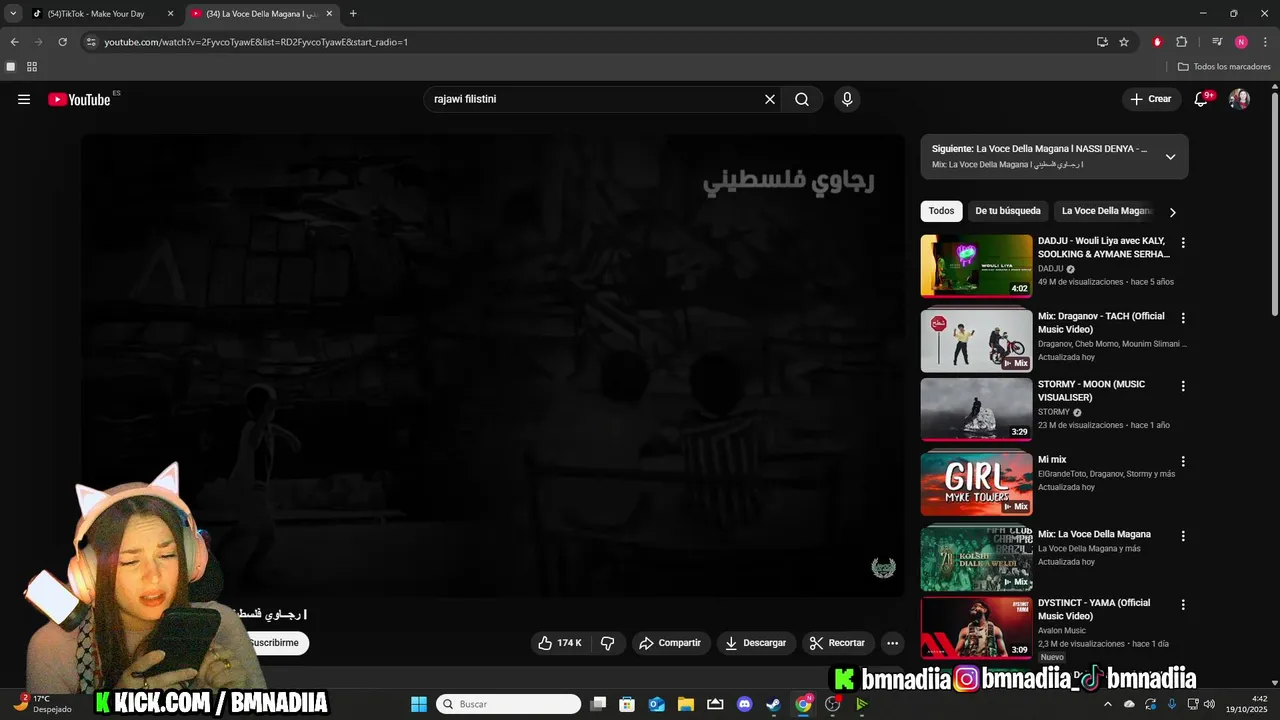The image size is (1280, 720).
Task: Run search with magnifying glass button
Action: (x=802, y=99)
